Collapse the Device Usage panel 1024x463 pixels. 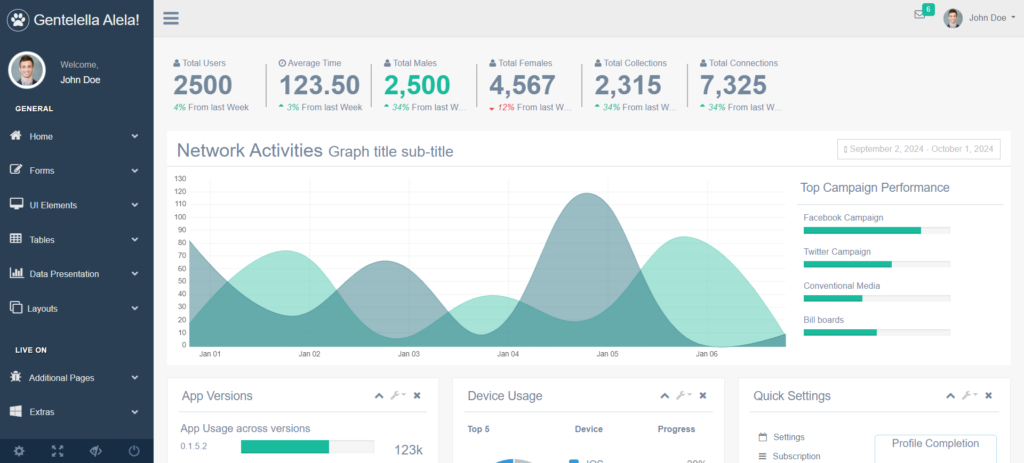(x=665, y=396)
